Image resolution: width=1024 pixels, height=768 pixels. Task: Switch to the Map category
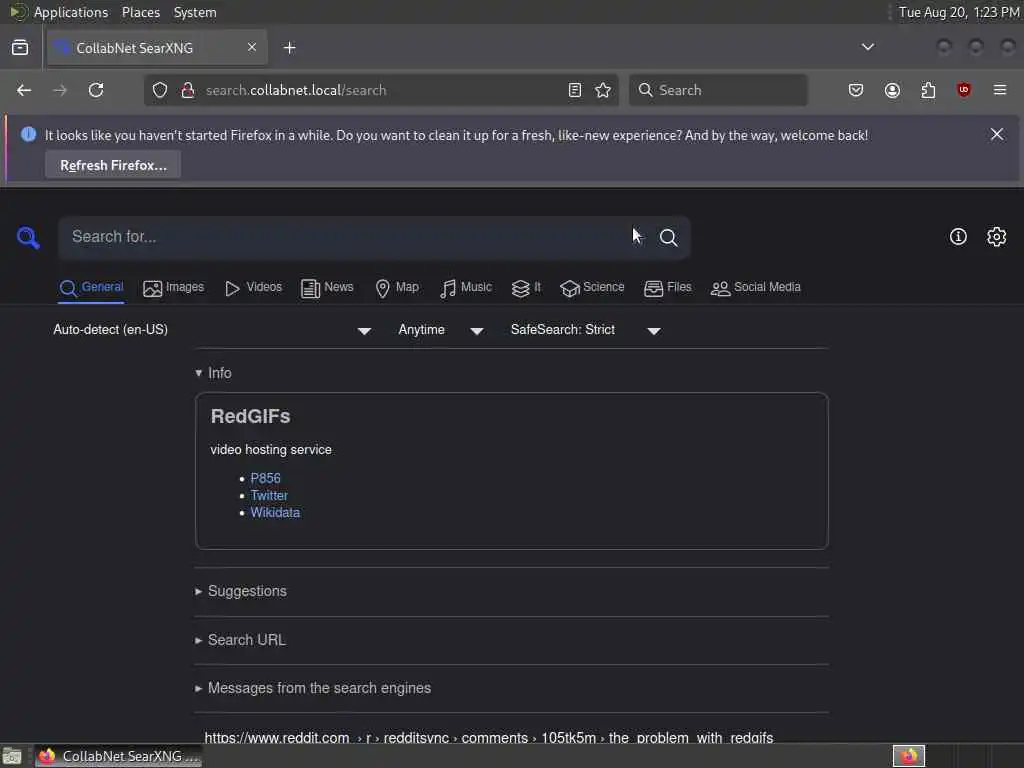pos(397,287)
